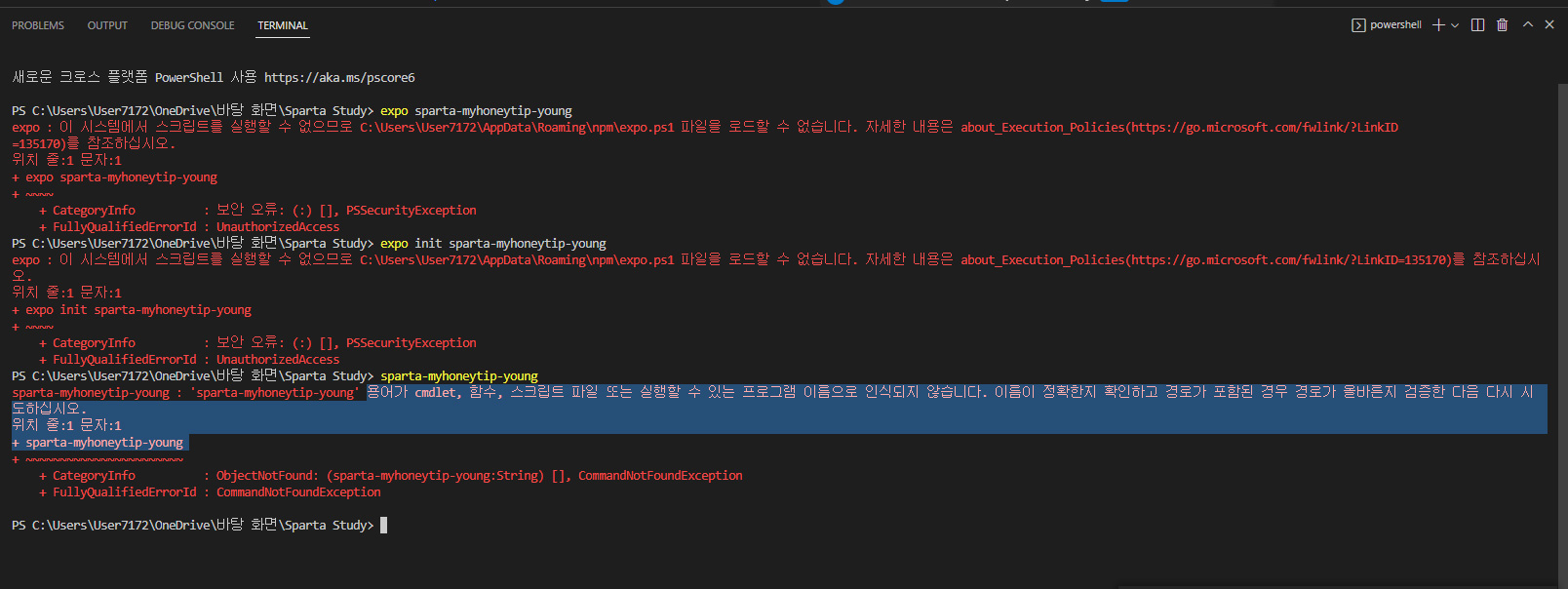Click the powershell terminal shell icon
This screenshot has width=1568, height=589.
point(1358,25)
